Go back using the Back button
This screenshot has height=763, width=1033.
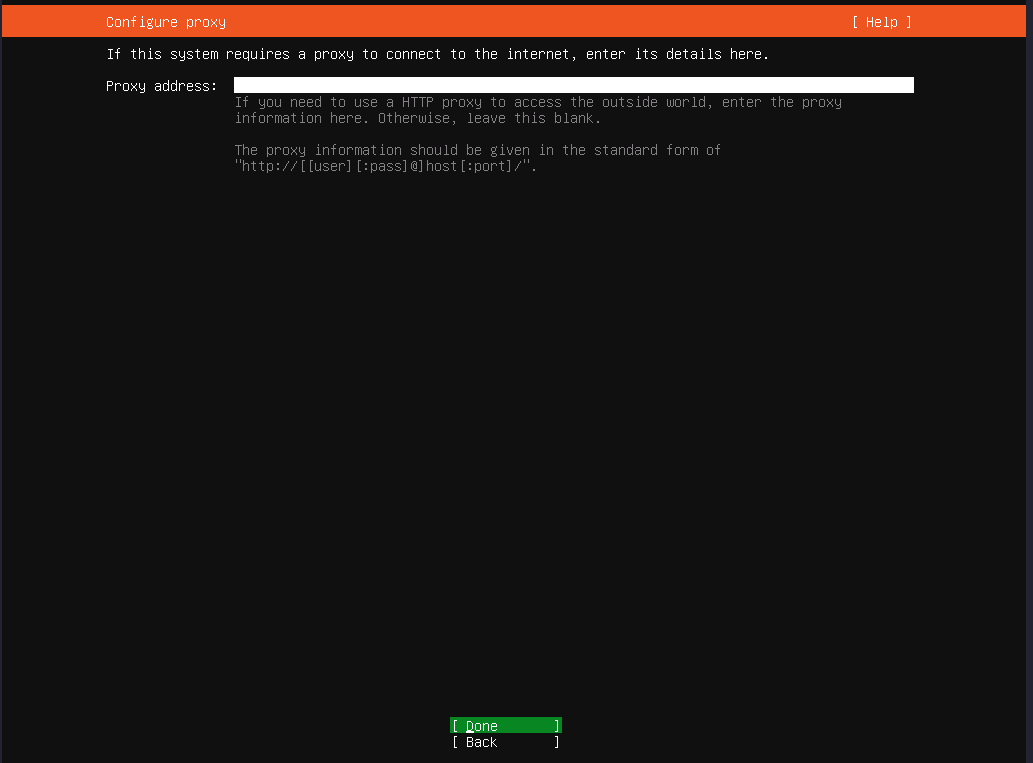(505, 742)
